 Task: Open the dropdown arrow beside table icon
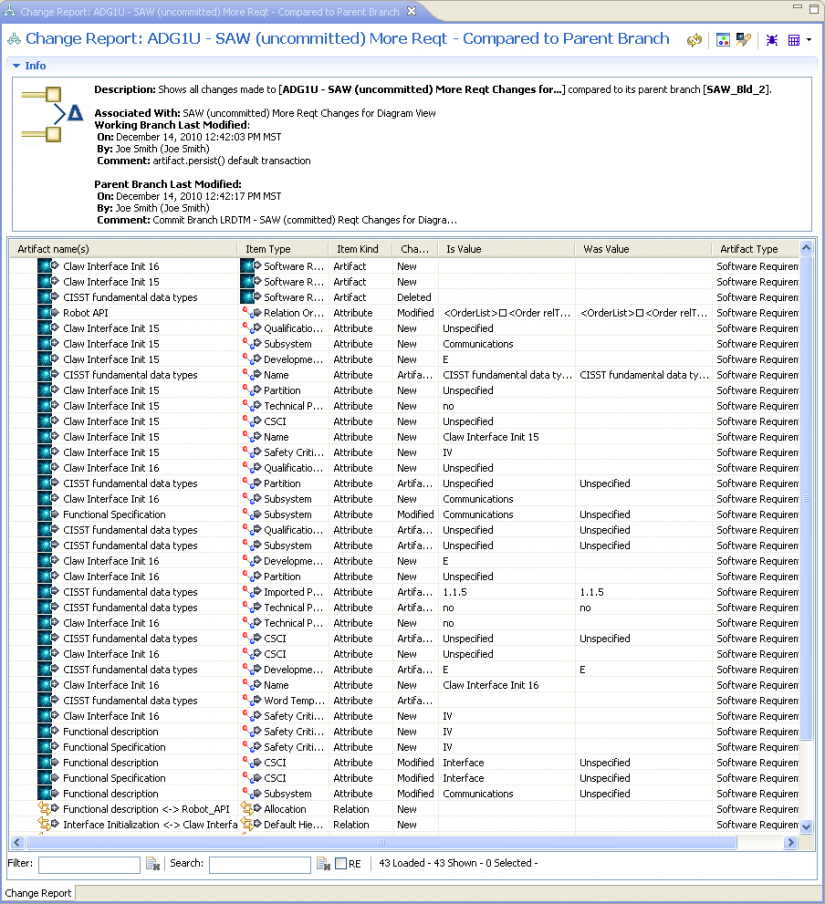coord(808,40)
